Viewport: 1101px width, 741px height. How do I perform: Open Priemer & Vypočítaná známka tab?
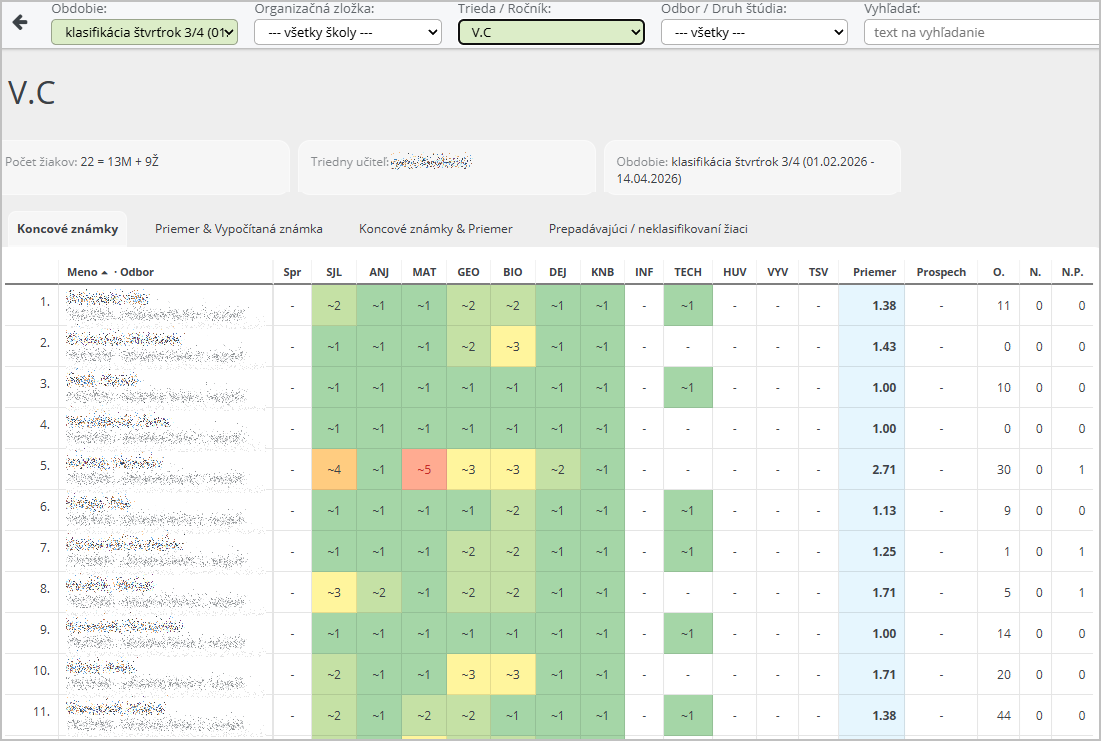point(238,229)
